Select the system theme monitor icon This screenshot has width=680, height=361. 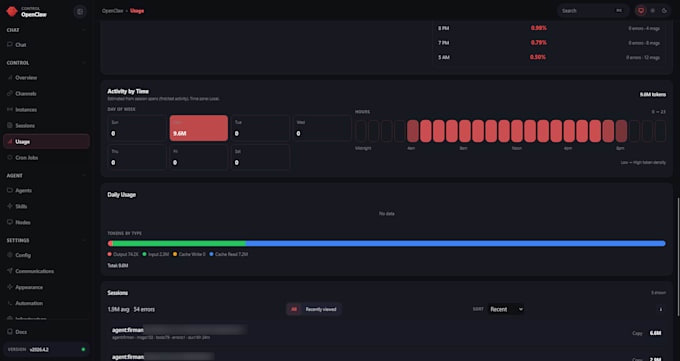tap(641, 11)
